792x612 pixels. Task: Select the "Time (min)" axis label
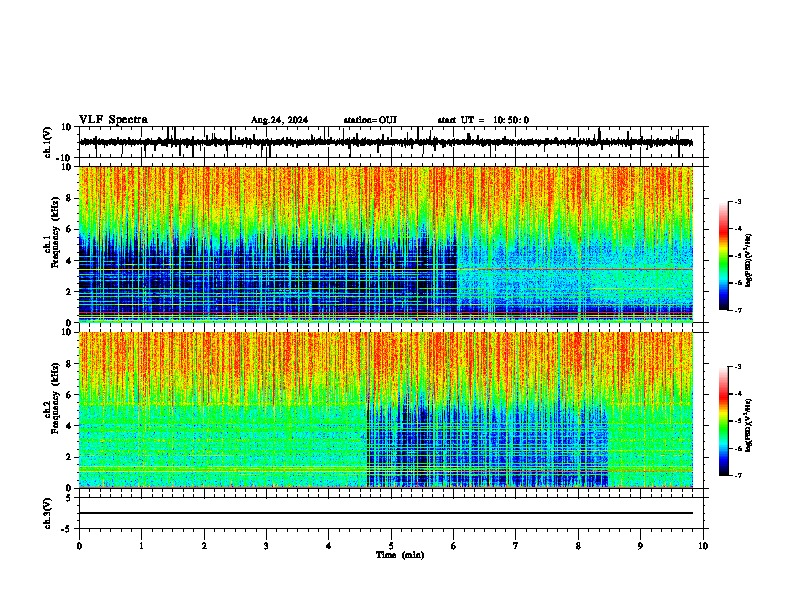pyautogui.click(x=400, y=555)
